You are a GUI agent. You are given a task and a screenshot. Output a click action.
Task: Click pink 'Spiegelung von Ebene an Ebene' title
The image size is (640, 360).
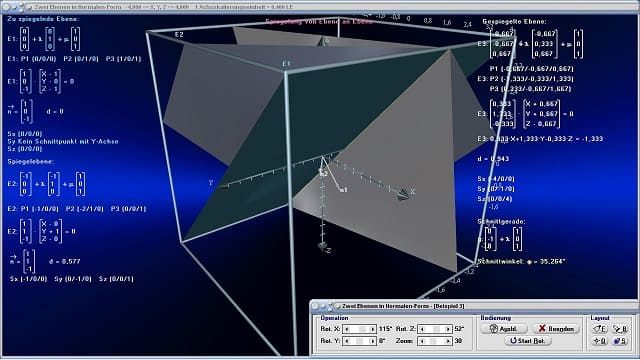pyautogui.click(x=319, y=22)
